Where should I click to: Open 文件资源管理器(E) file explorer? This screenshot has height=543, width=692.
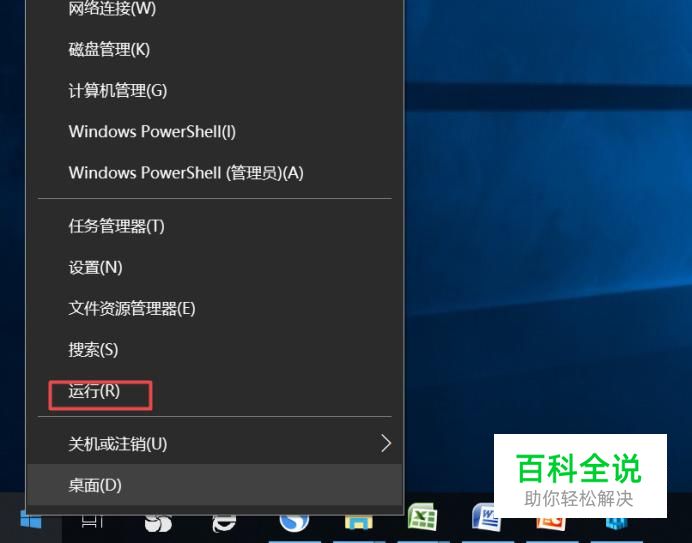[x=214, y=308]
